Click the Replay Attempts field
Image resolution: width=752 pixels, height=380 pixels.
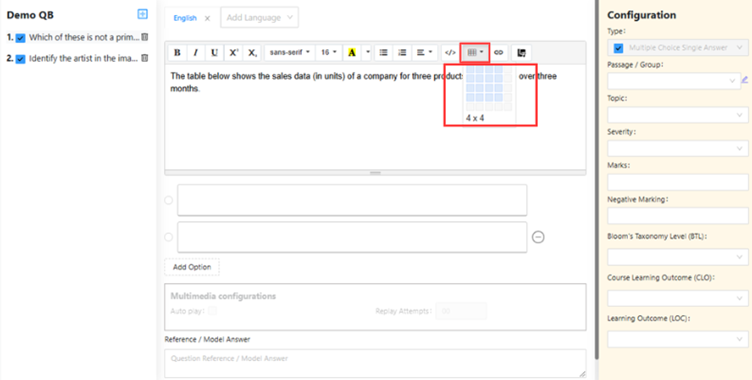tap(461, 311)
